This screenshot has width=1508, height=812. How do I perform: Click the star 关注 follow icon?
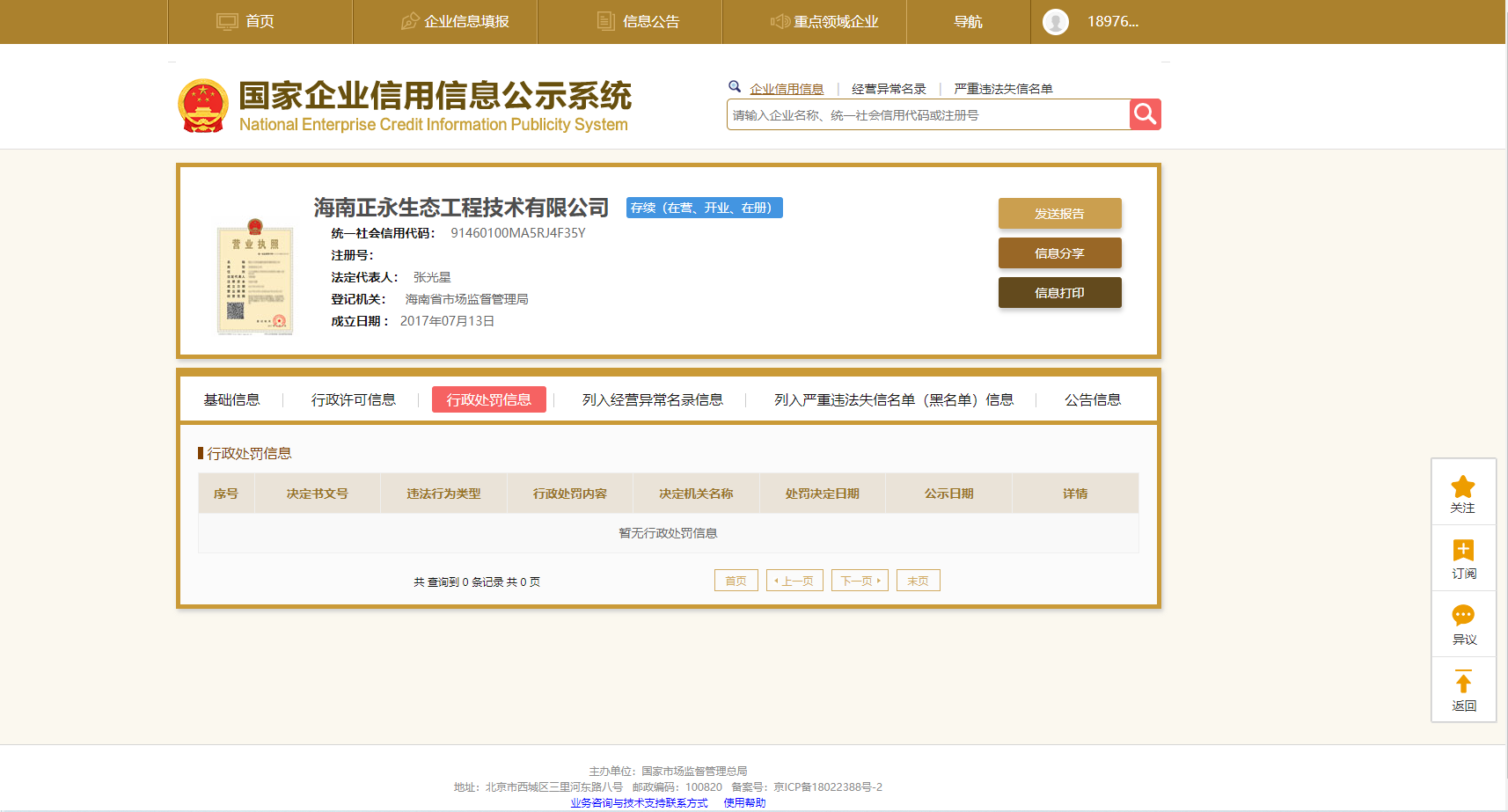click(1463, 487)
